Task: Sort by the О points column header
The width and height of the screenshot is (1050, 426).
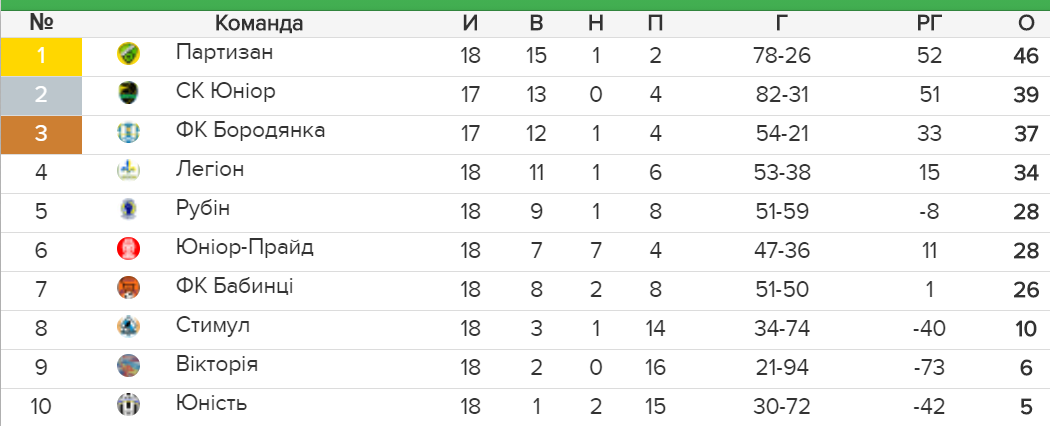Action: [x=1025, y=23]
